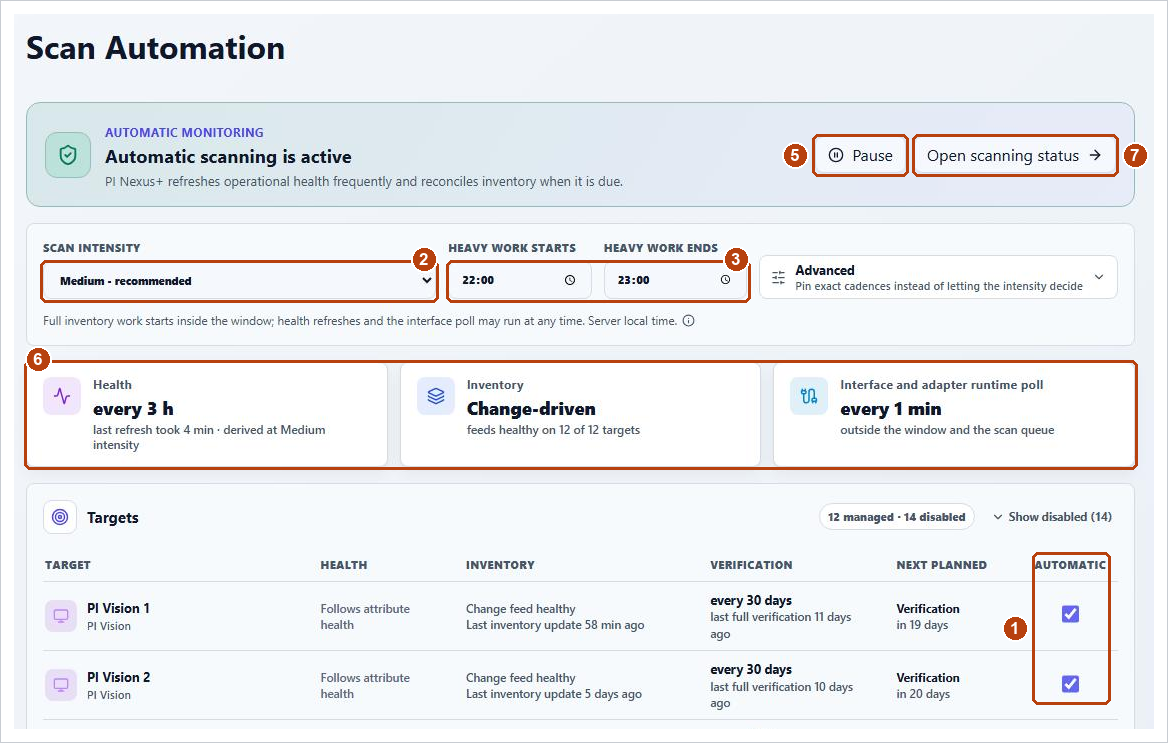The height and width of the screenshot is (743, 1168).
Task: Click 'last full verification 11 days ago'
Action: 781,625
